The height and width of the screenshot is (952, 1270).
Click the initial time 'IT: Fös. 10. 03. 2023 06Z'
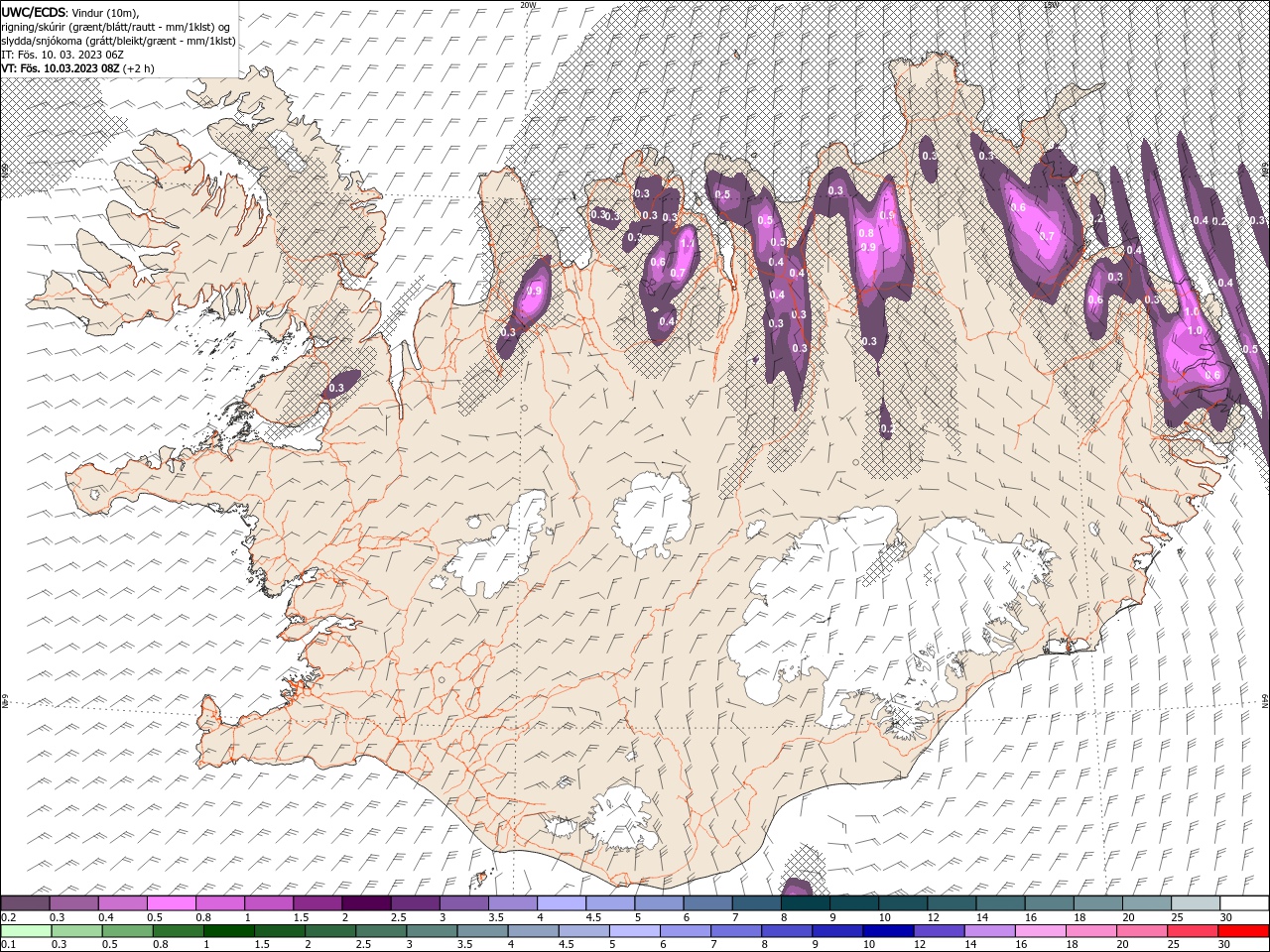[61, 54]
